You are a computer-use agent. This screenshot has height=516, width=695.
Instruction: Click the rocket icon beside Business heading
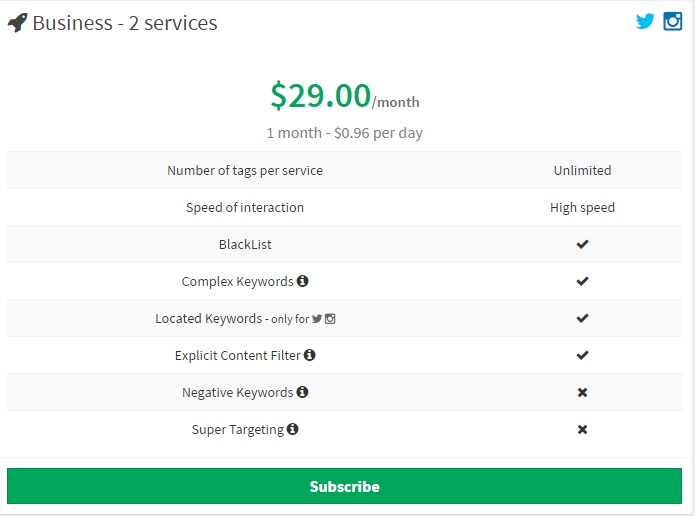click(18, 23)
